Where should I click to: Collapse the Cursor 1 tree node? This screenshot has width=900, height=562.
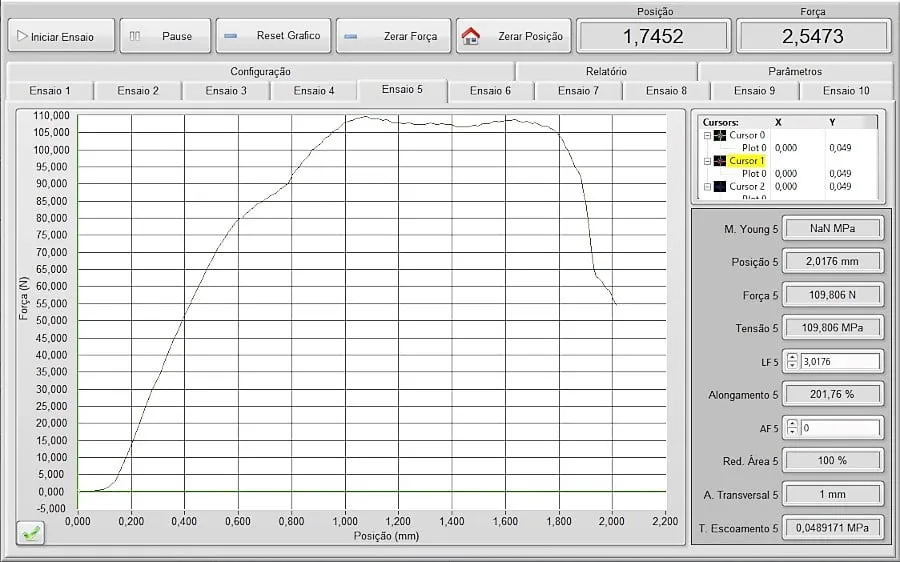pyautogui.click(x=707, y=161)
